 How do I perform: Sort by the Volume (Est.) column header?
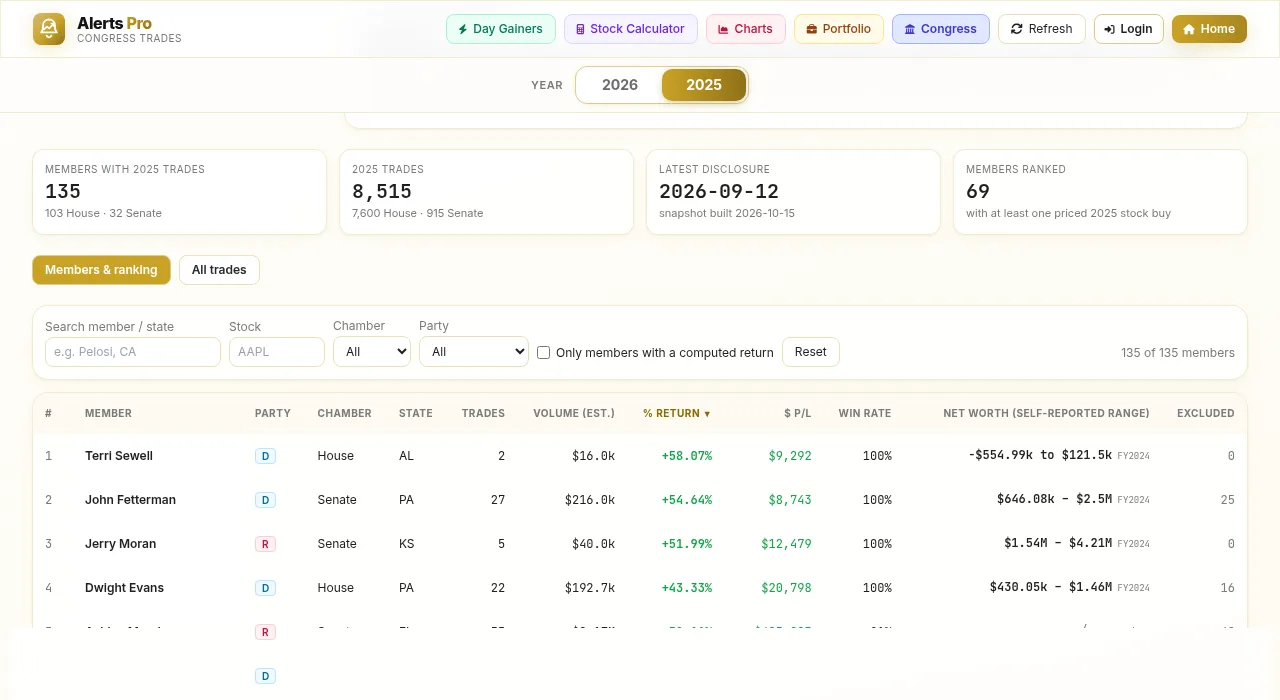(574, 413)
